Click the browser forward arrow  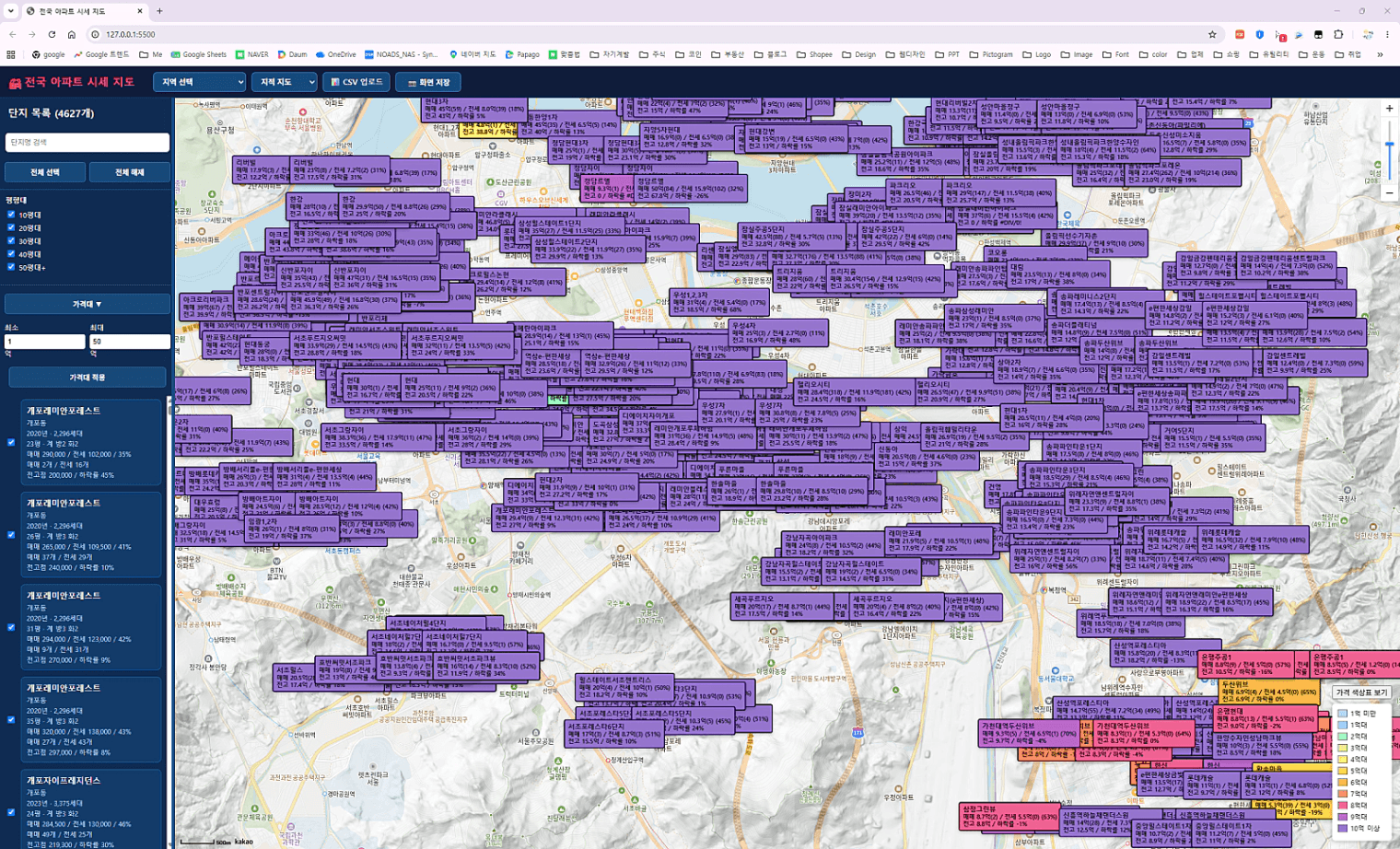(32, 34)
